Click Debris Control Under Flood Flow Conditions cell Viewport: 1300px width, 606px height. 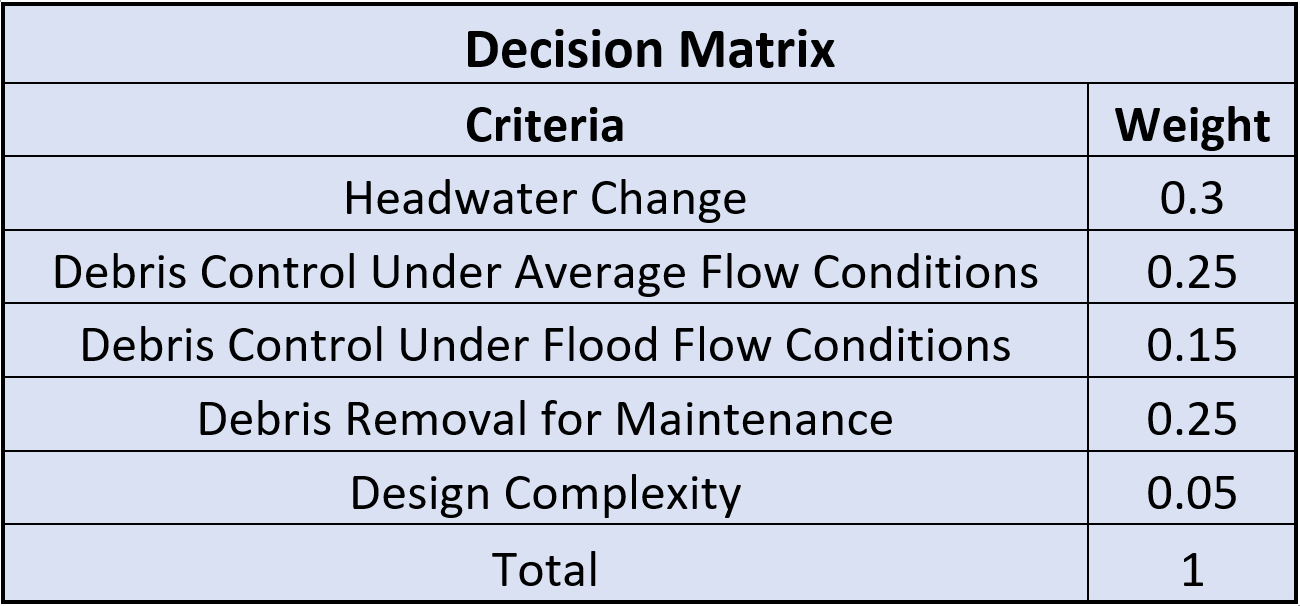point(545,345)
